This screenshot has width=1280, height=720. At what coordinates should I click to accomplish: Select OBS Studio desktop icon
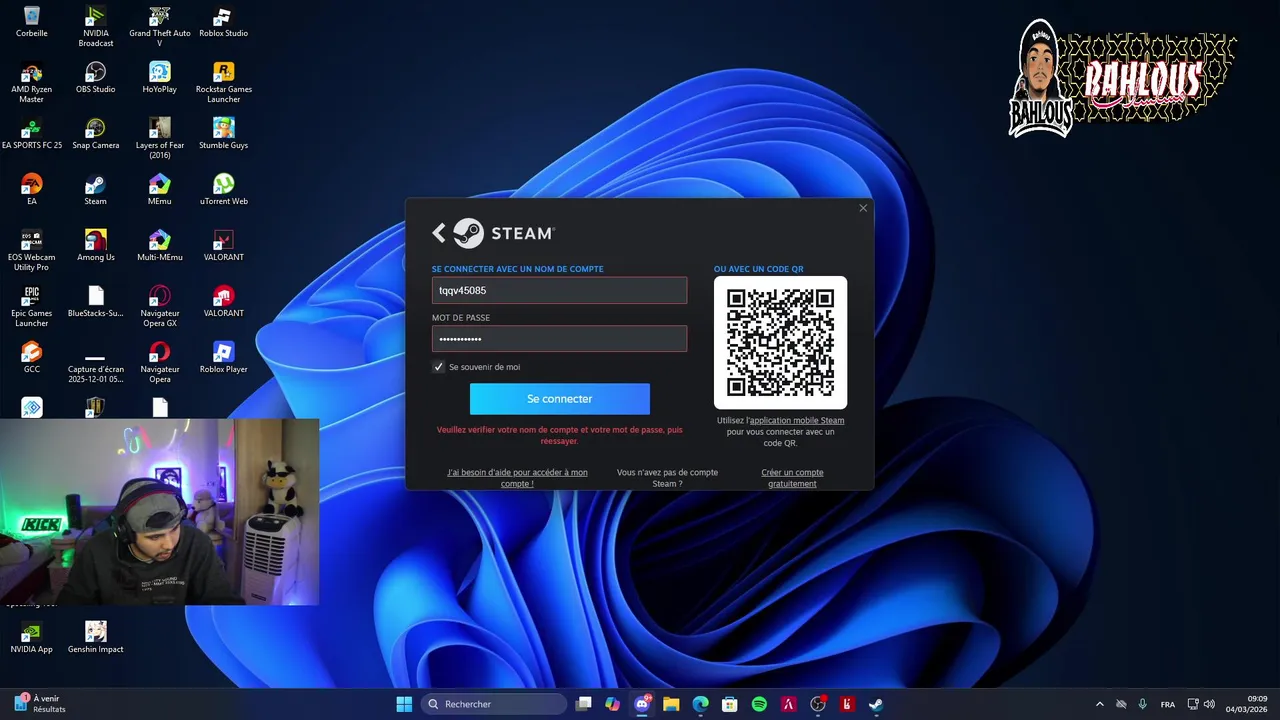tap(96, 78)
